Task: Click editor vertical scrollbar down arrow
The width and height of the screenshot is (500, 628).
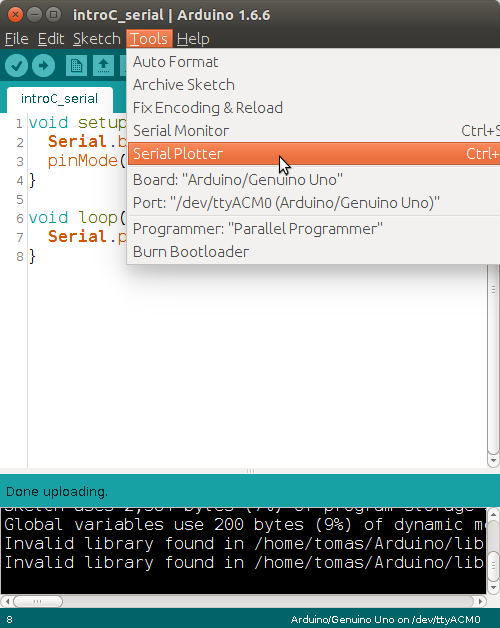Action: (493, 461)
